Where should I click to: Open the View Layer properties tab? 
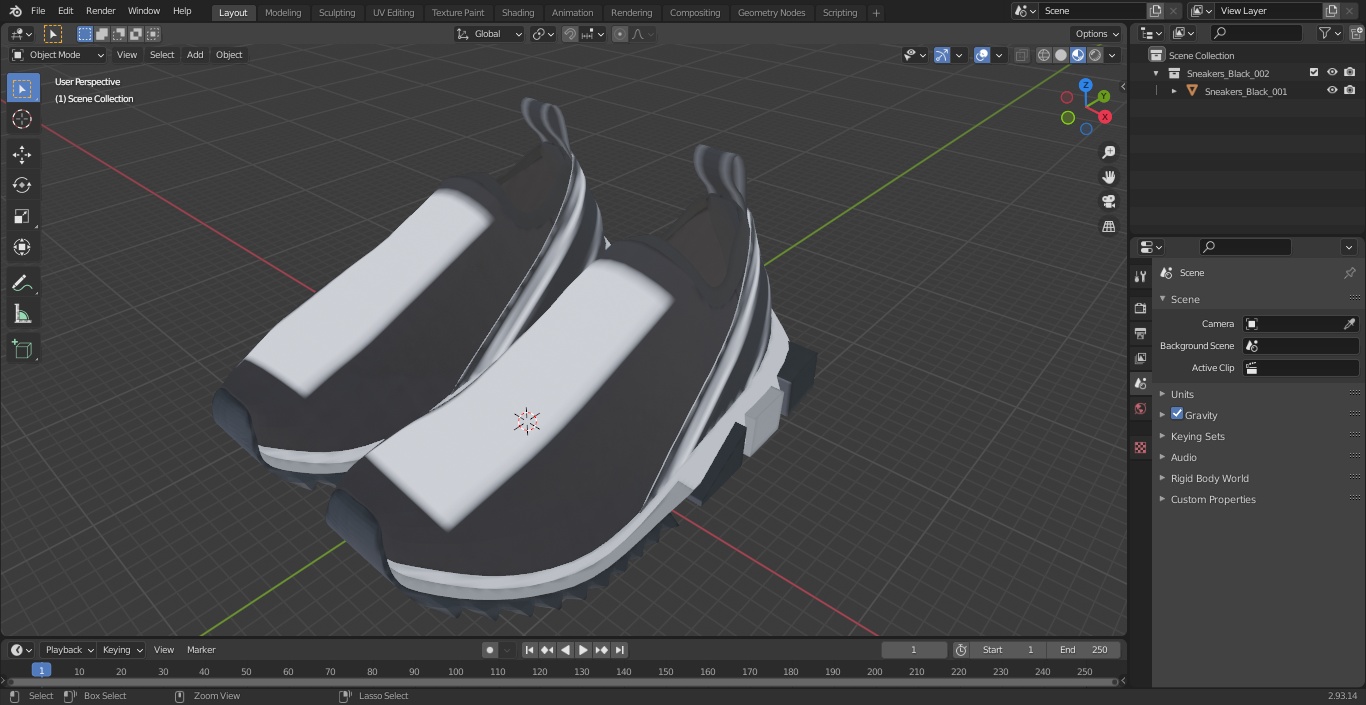[x=1140, y=358]
